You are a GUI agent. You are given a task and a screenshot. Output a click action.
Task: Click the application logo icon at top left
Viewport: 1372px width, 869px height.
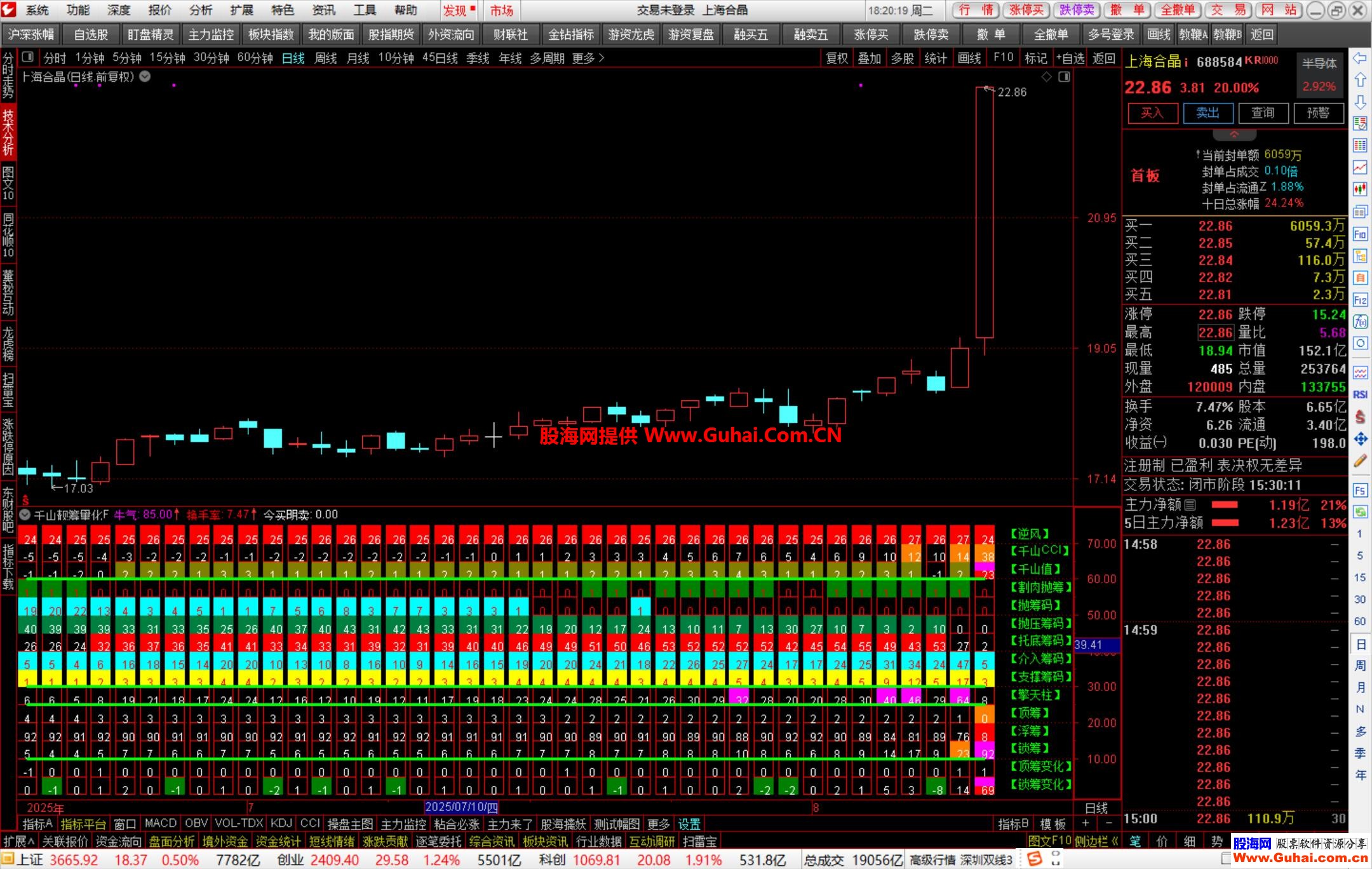(9, 10)
